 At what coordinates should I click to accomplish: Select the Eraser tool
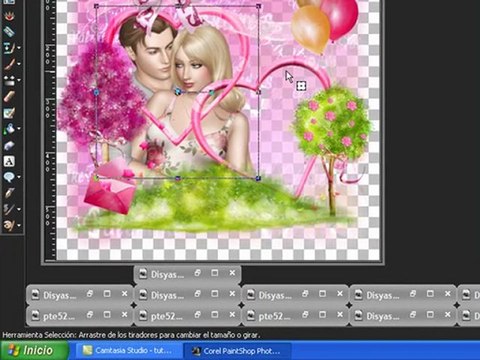pyautogui.click(x=9, y=96)
